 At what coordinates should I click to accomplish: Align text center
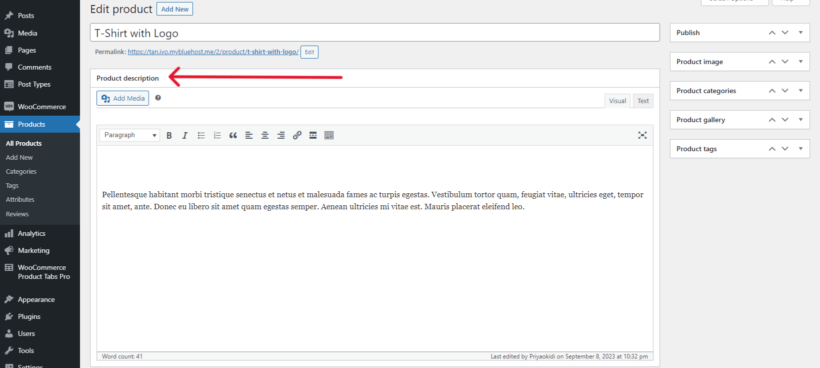coord(265,135)
